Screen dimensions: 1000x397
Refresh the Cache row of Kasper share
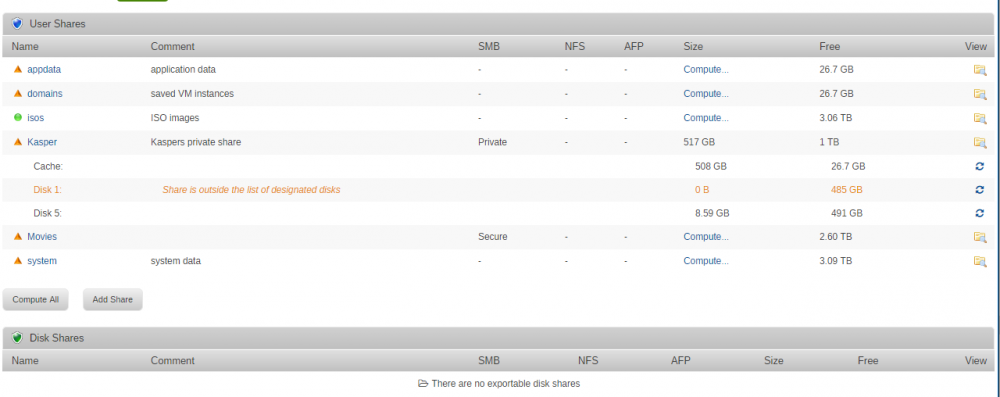pyautogui.click(x=980, y=166)
